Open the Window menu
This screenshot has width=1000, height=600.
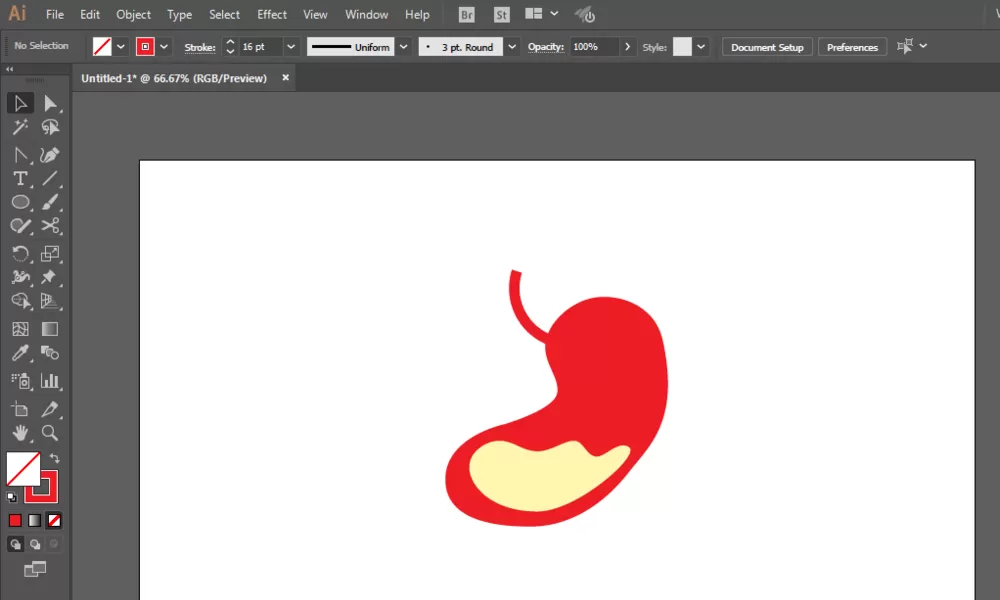pyautogui.click(x=367, y=14)
